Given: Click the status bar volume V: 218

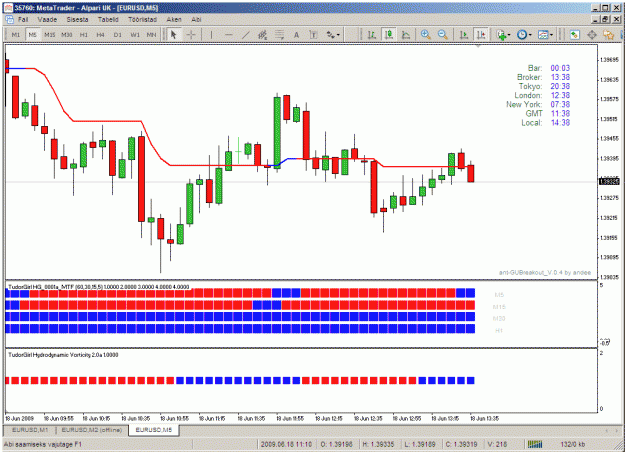Looking at the screenshot, I should pyautogui.click(x=497, y=444).
